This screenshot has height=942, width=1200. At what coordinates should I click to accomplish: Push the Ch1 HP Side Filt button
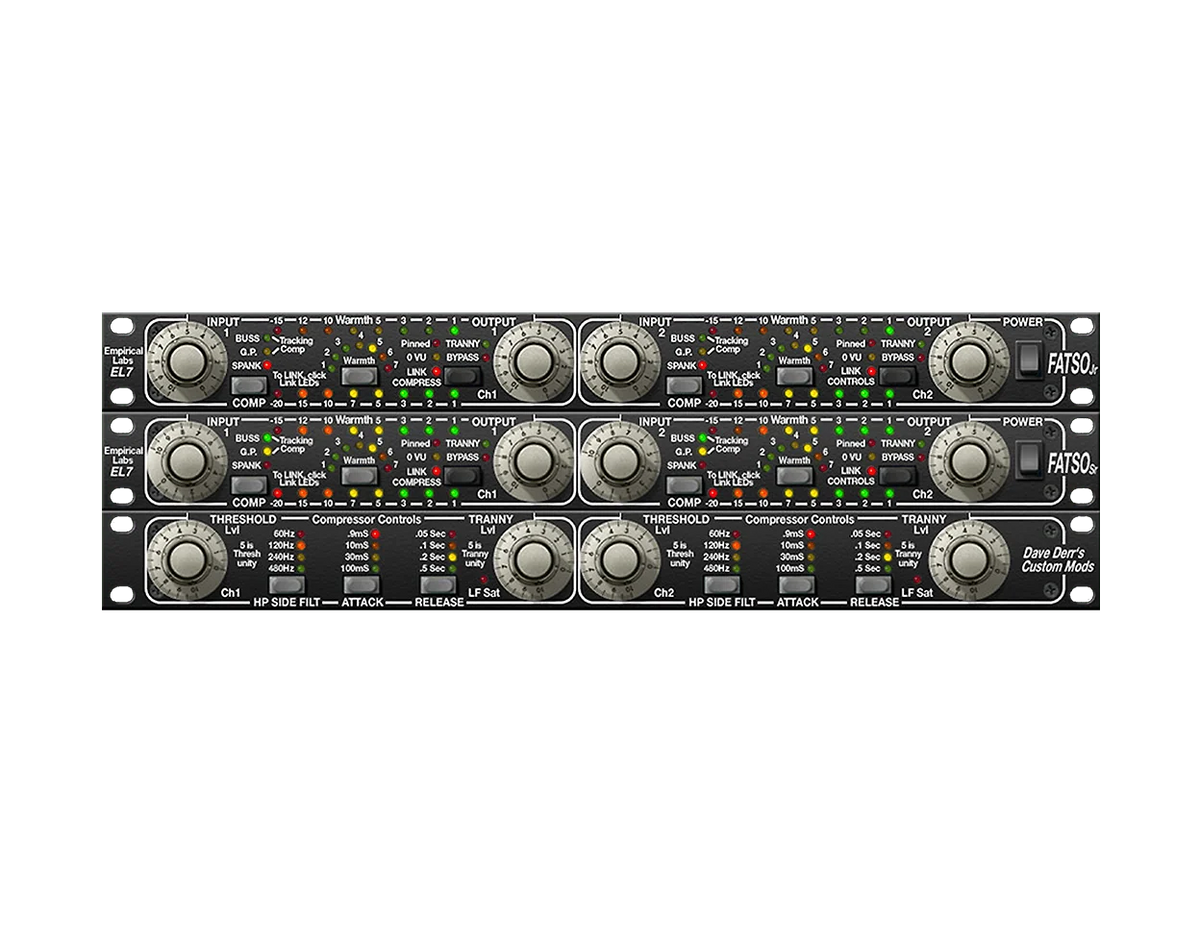click(289, 585)
